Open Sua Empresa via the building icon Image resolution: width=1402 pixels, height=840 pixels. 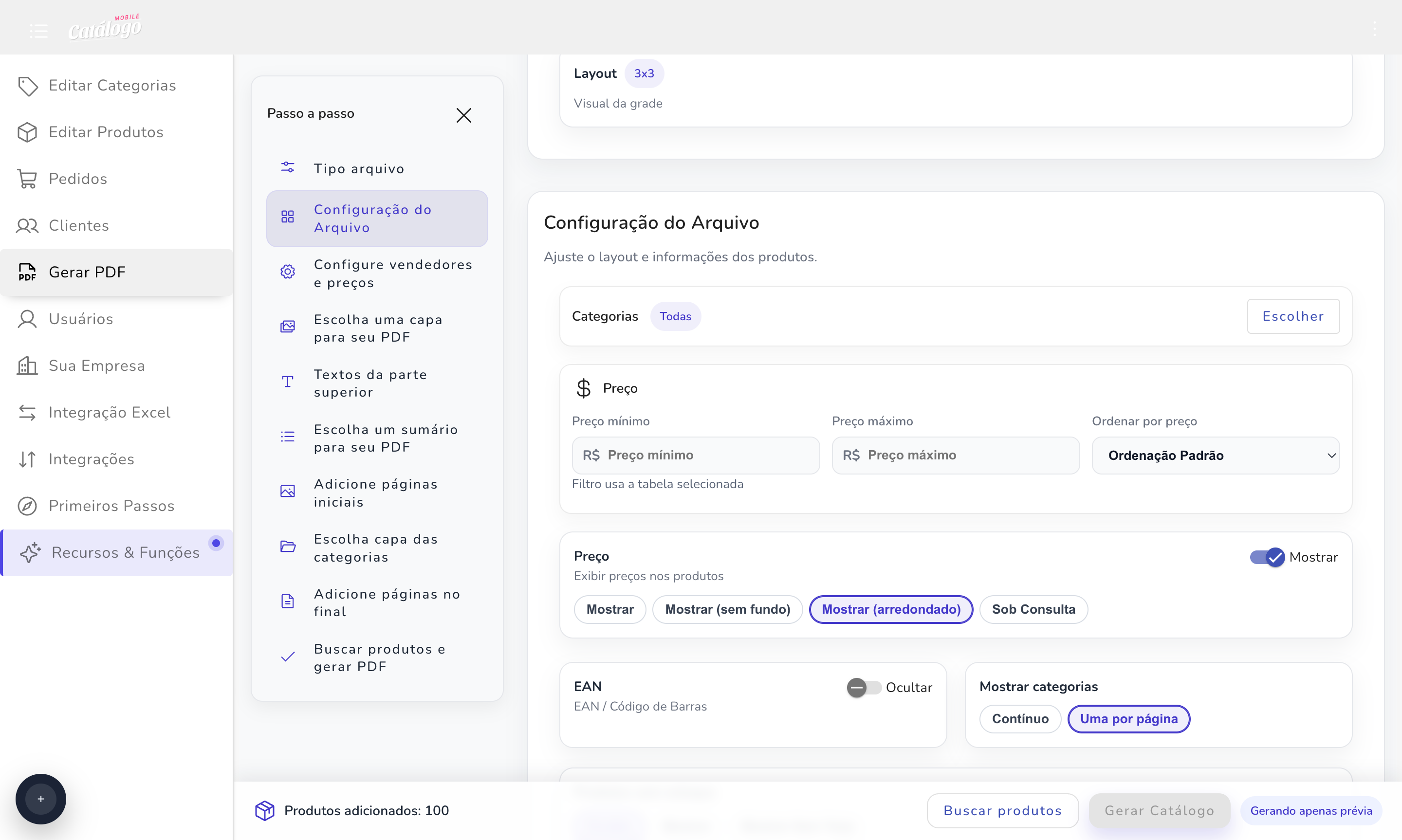pos(27,365)
